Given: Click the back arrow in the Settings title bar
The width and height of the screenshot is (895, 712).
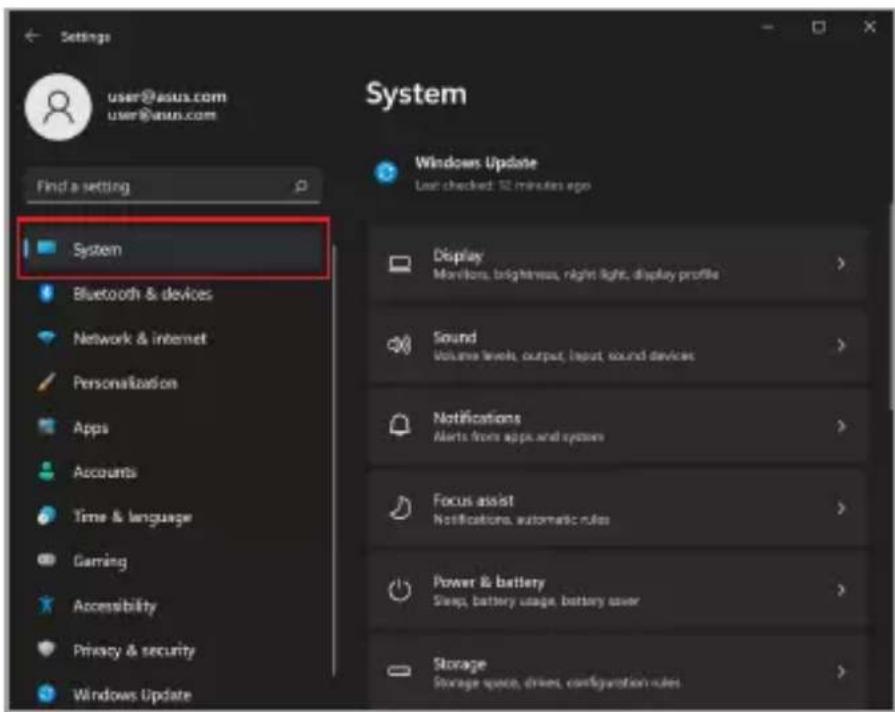Looking at the screenshot, I should coord(32,37).
